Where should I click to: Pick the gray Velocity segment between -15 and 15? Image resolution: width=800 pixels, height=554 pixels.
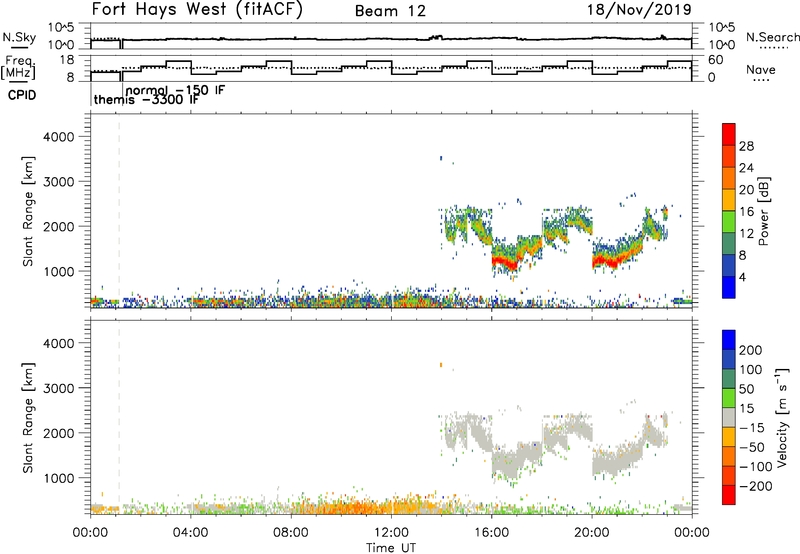coord(729,417)
